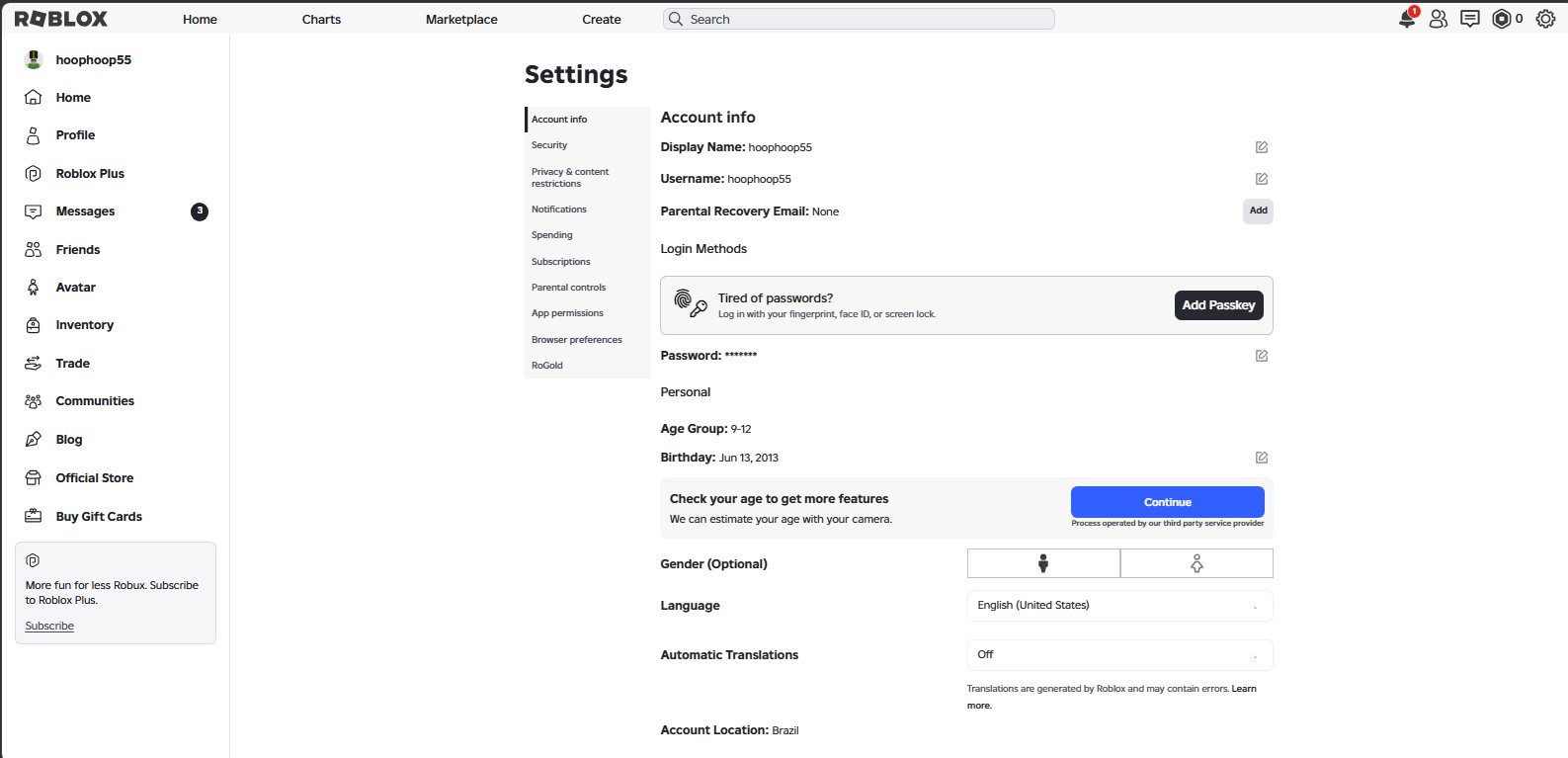Open the RoGold settings tab
Viewport: 1568px width, 758px height.
pyautogui.click(x=588, y=366)
